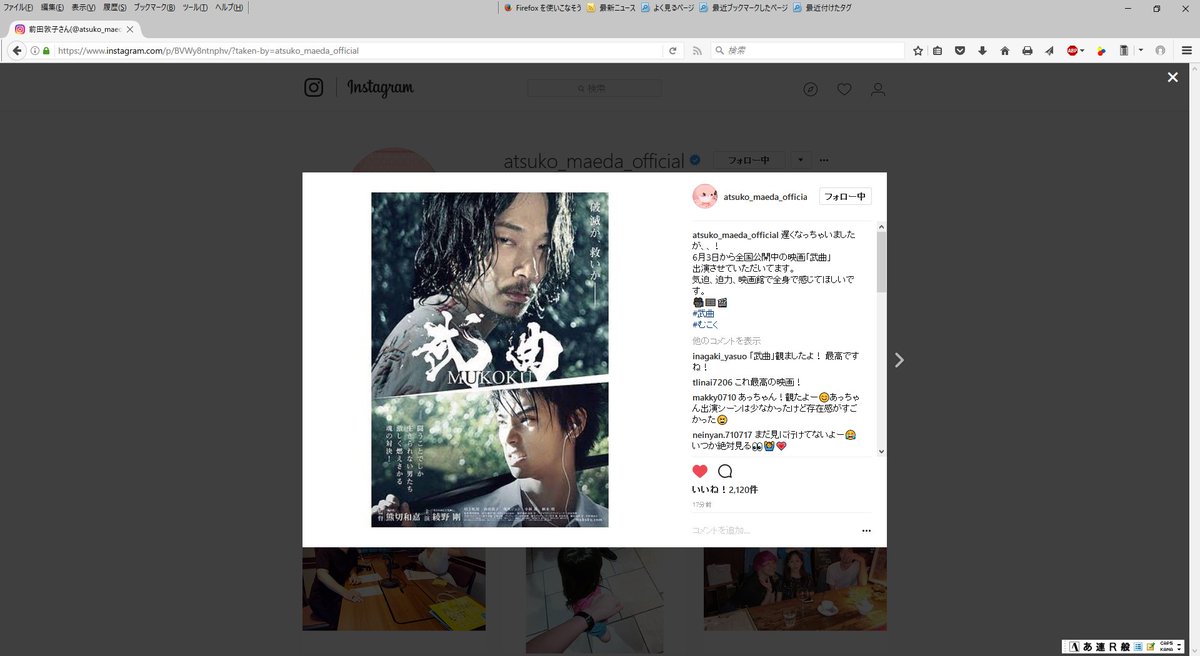Viewport: 1200px width, 656px height.
Task: Like the post with the red heart
Action: pyautogui.click(x=700, y=471)
